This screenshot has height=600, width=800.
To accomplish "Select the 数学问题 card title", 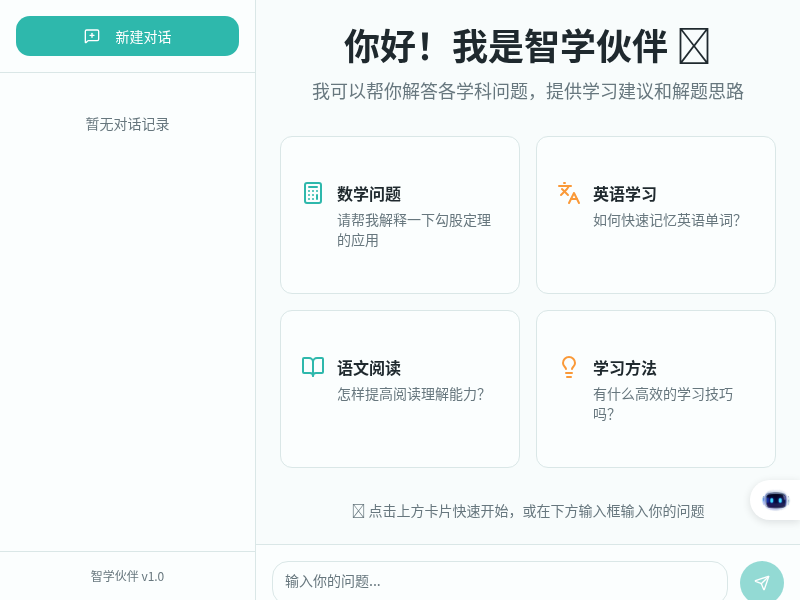I will click(x=369, y=194).
